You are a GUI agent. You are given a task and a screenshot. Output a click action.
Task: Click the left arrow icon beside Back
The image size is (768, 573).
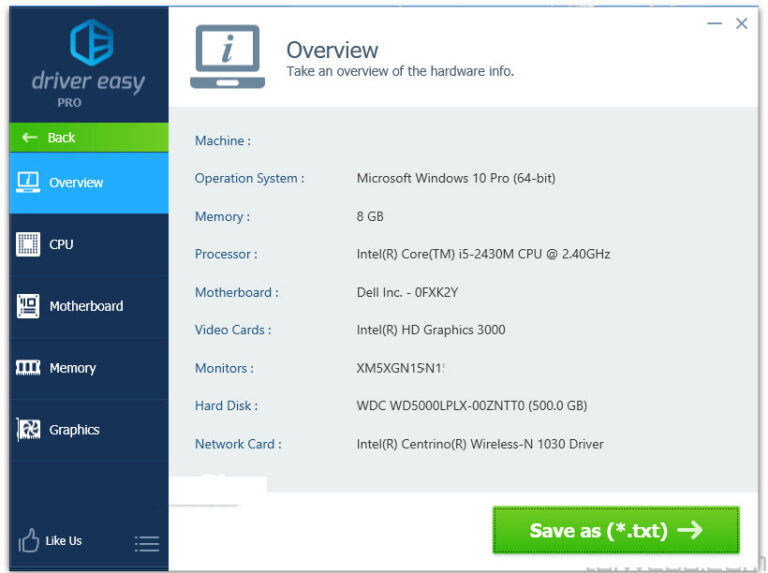30,138
